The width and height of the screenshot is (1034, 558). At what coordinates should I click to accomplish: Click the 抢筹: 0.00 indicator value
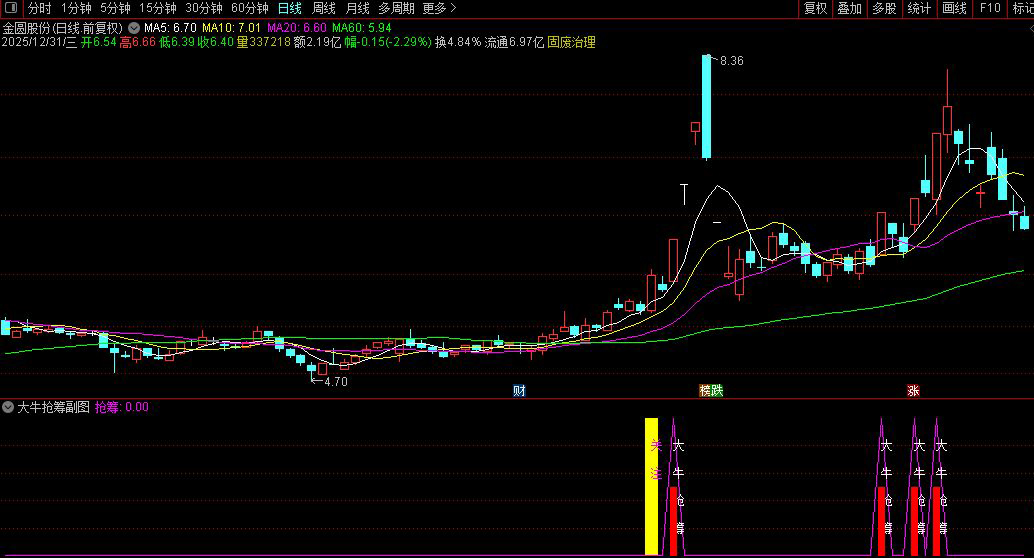122,407
